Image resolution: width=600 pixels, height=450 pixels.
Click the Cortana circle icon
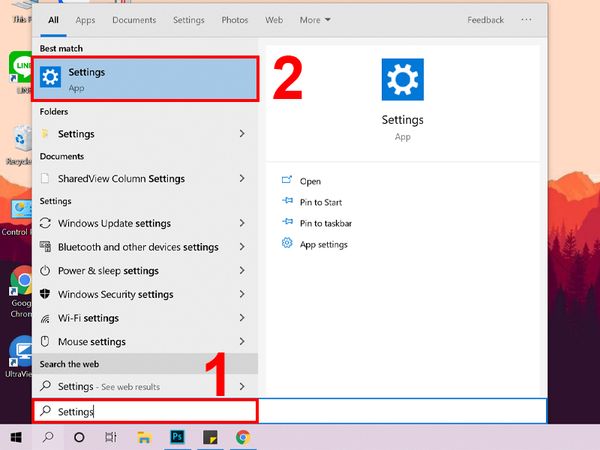79,437
